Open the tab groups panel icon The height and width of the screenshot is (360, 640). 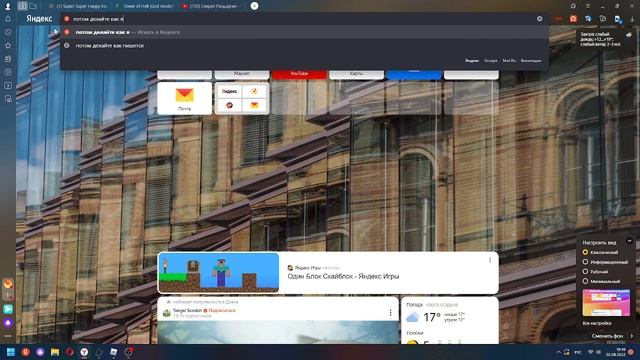22,6
